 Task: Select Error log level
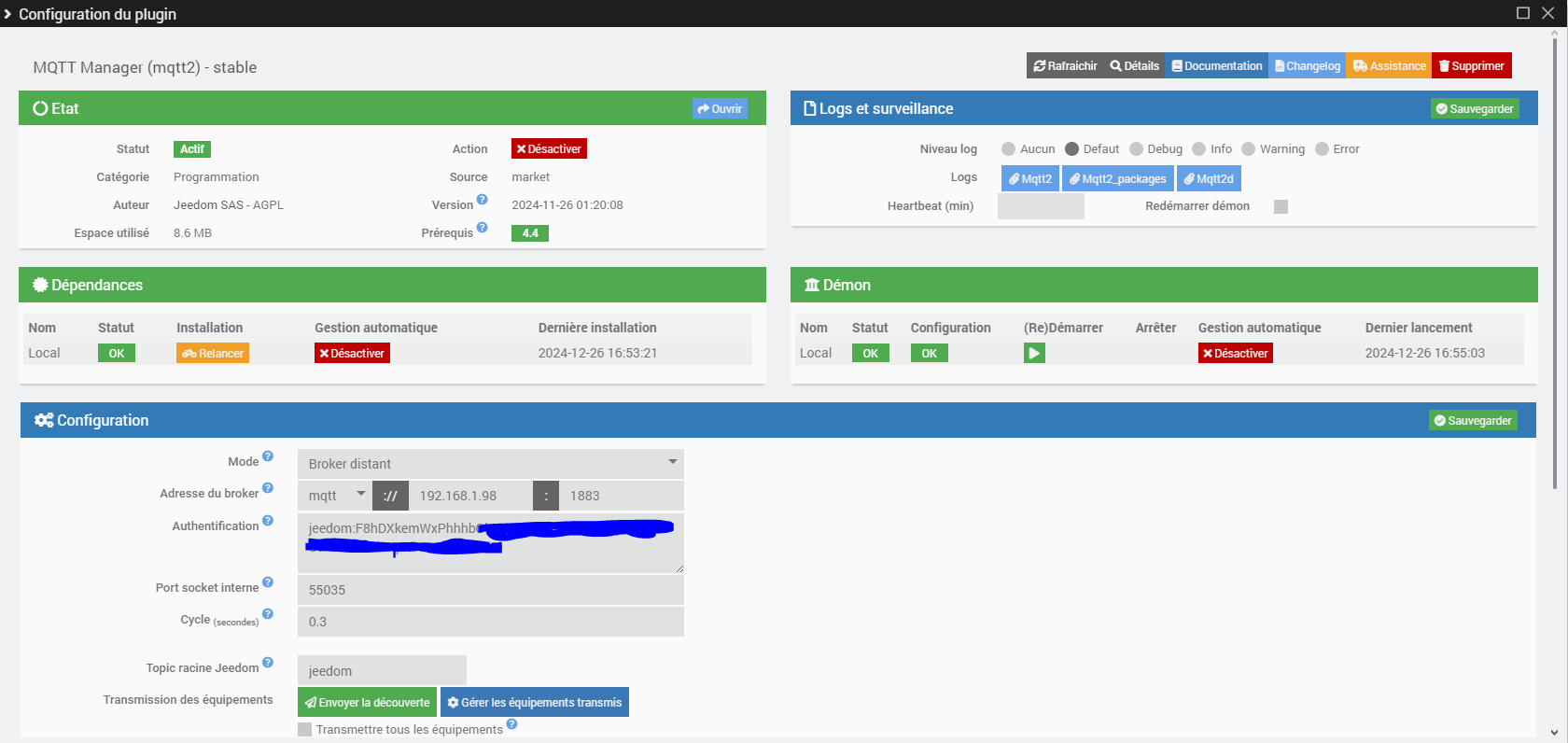pos(1322,149)
